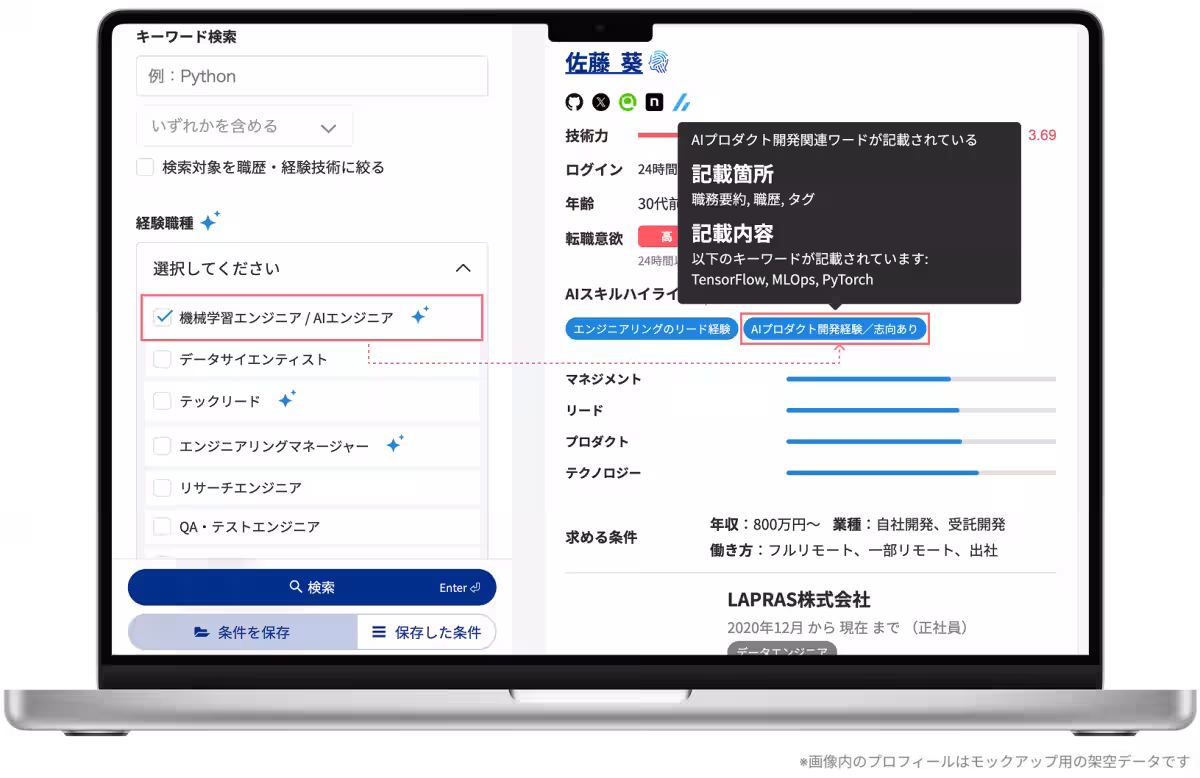Viewport: 1200px width, 778px height.
Task: Select the AIプロダクト開発経験／志向あり tag
Action: (837, 328)
